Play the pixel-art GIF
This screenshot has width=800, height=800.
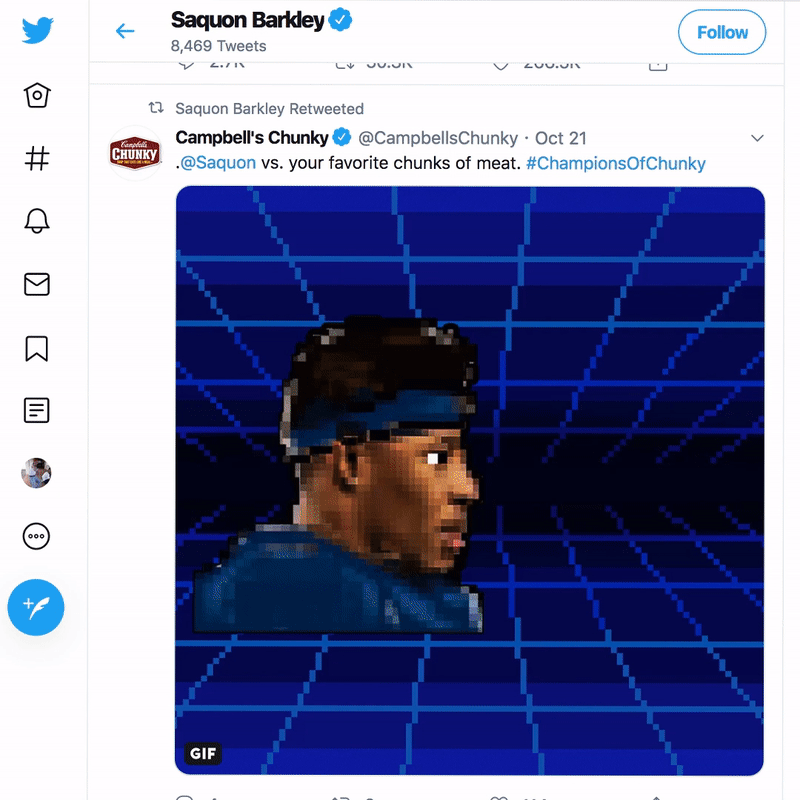point(469,481)
